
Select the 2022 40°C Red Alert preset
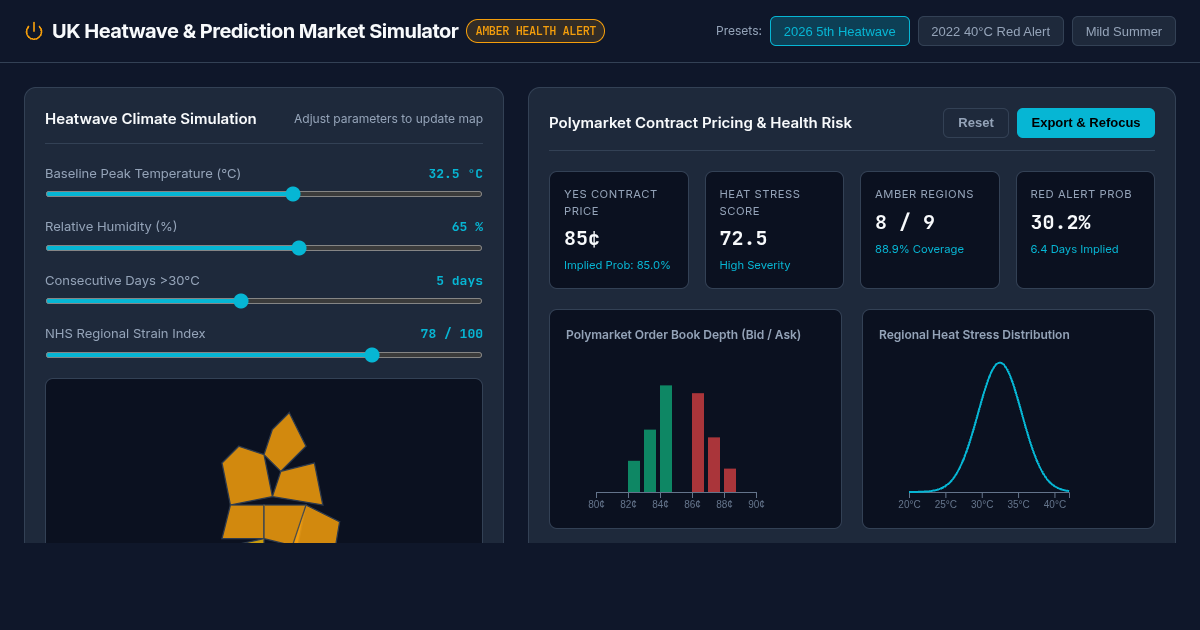tap(991, 31)
